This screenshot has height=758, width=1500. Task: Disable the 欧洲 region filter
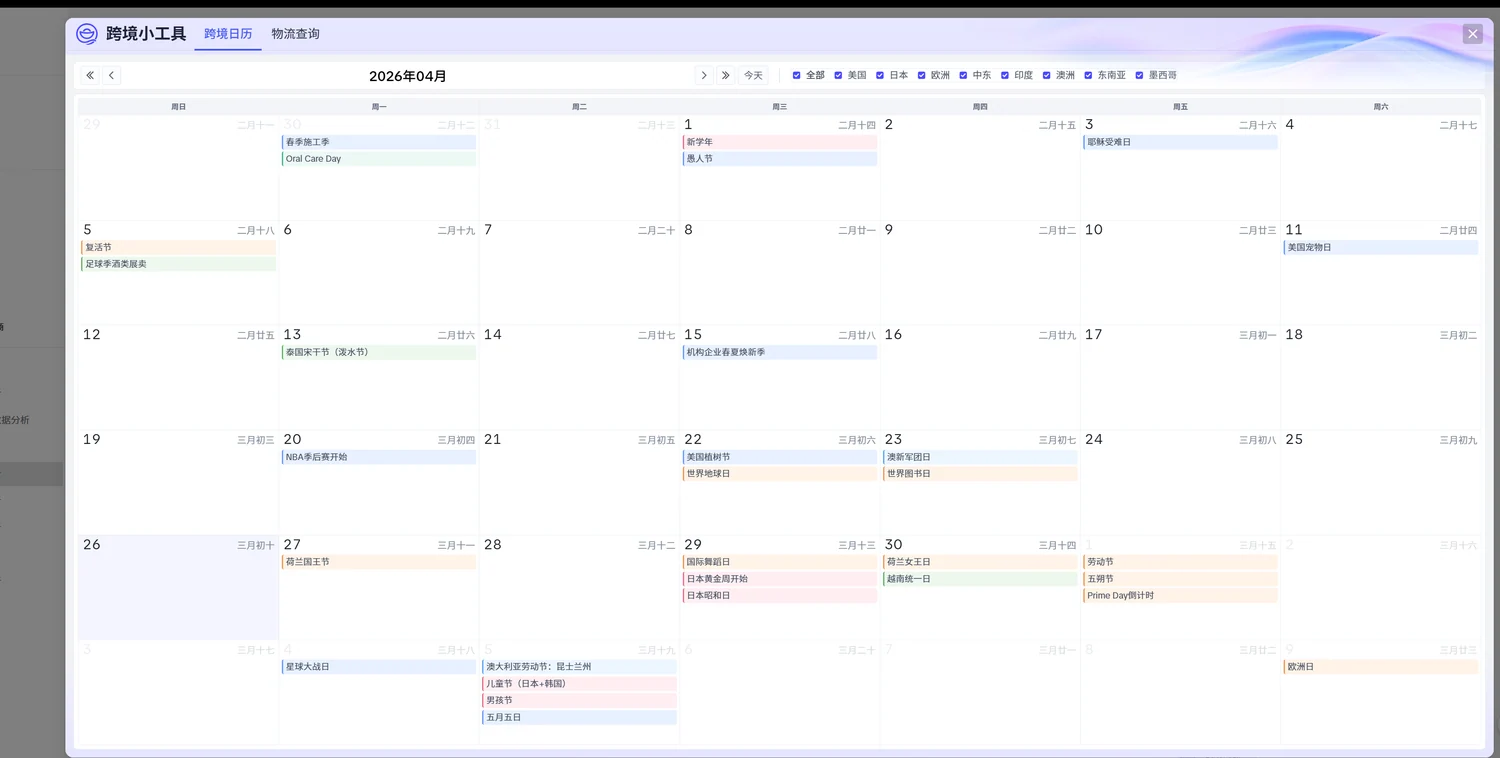(922, 75)
